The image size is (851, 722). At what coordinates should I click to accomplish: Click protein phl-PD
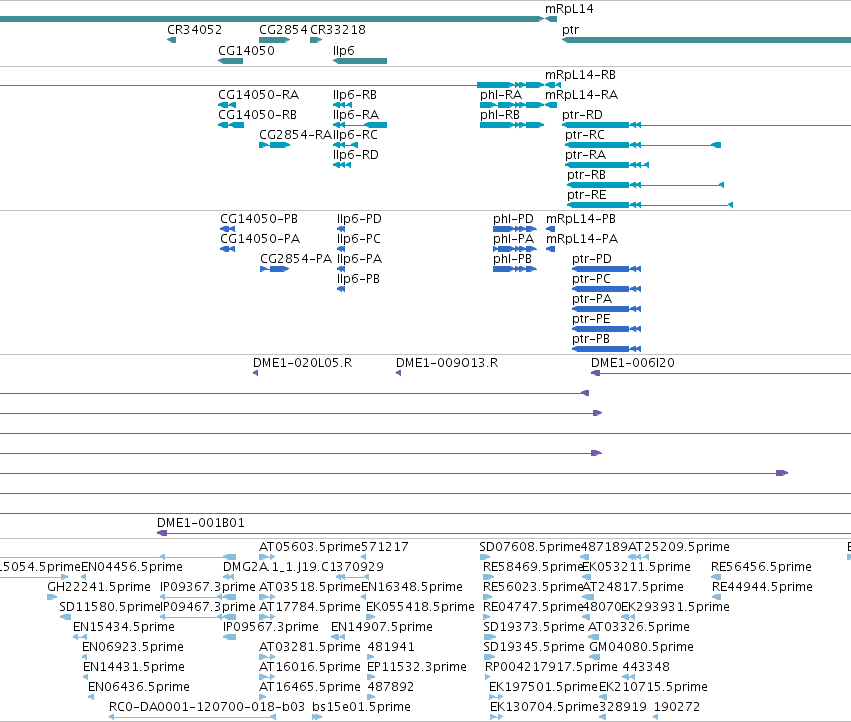515,229
